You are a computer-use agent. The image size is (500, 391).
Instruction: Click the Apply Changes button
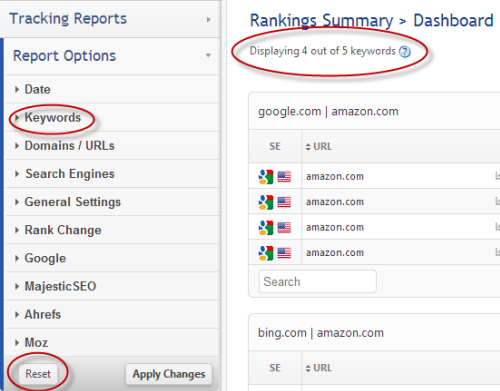169,374
